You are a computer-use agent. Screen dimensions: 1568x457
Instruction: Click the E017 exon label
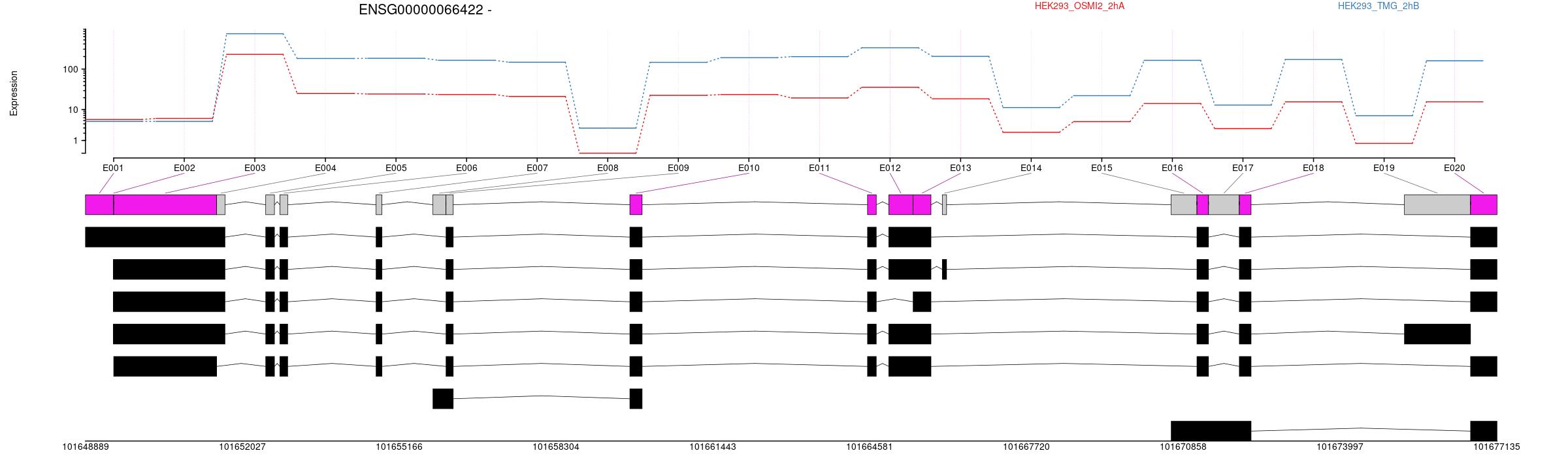pyautogui.click(x=1243, y=168)
